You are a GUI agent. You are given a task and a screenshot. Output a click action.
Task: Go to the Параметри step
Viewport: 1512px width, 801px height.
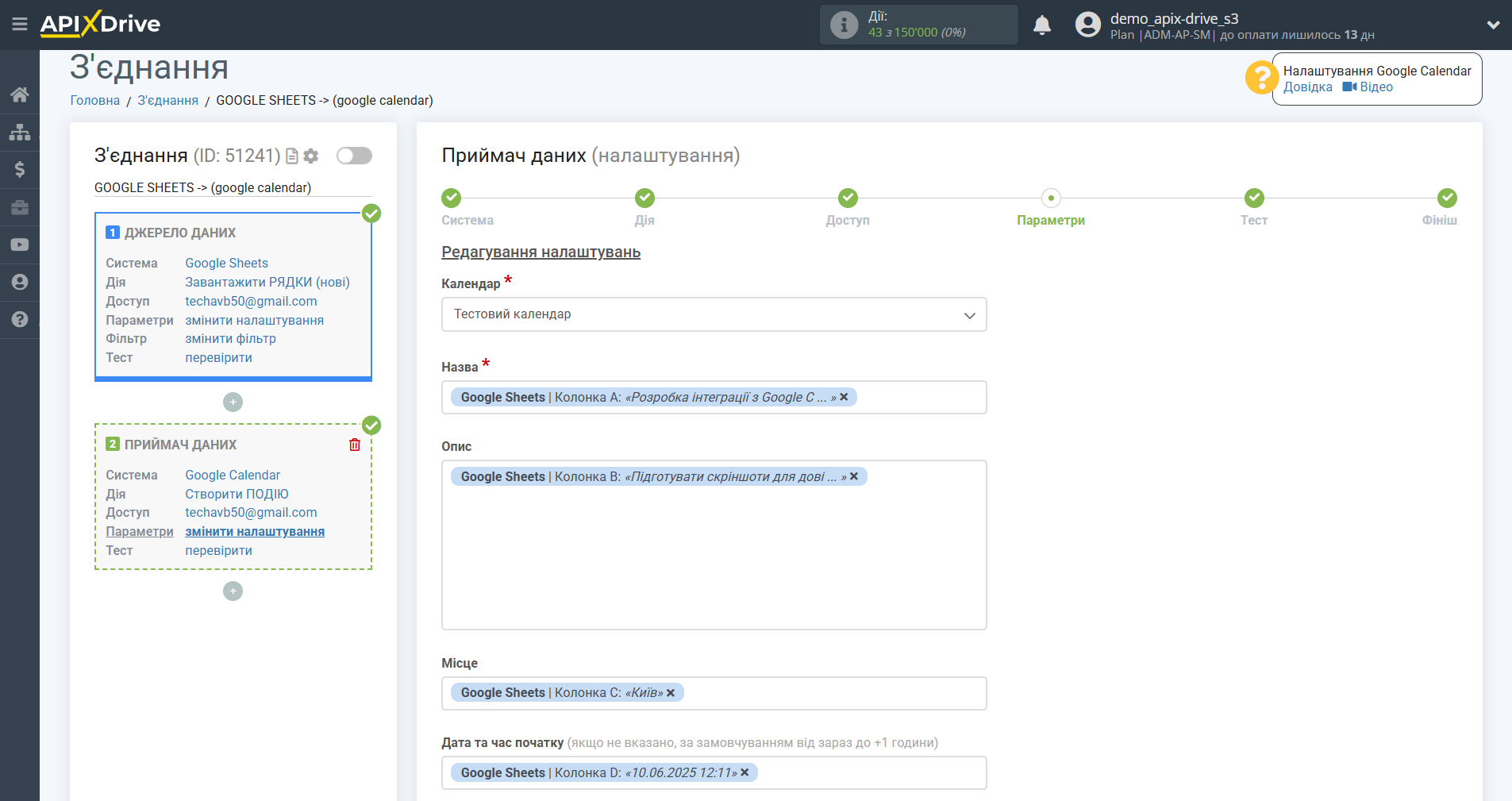1051,198
